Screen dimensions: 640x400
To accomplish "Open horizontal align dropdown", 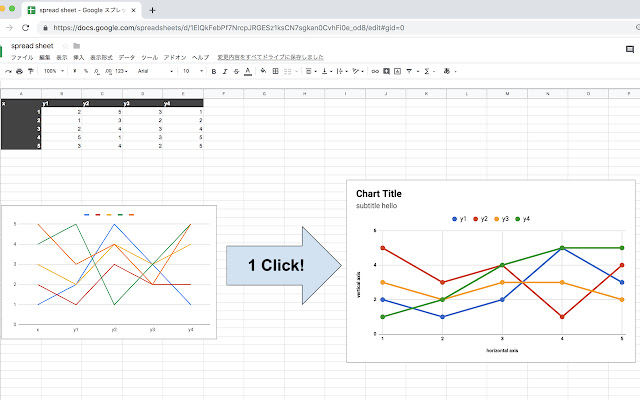I will click(x=311, y=71).
